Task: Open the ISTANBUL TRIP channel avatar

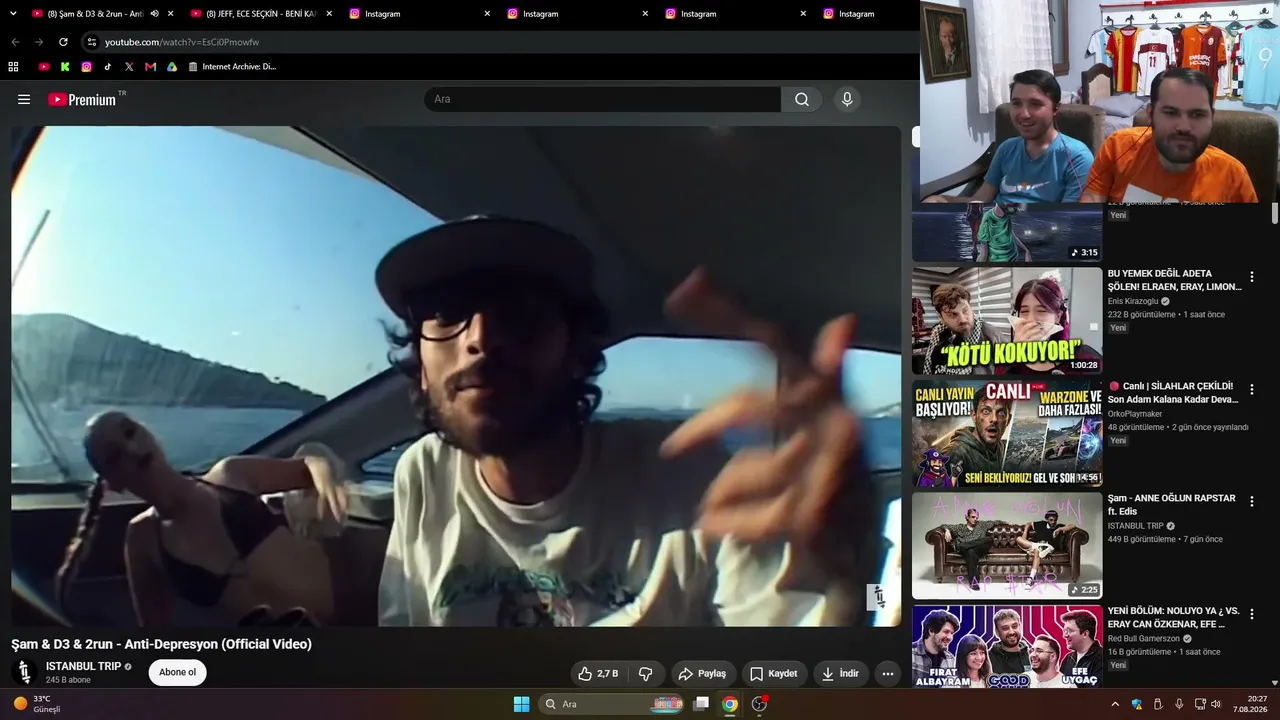Action: tap(26, 673)
